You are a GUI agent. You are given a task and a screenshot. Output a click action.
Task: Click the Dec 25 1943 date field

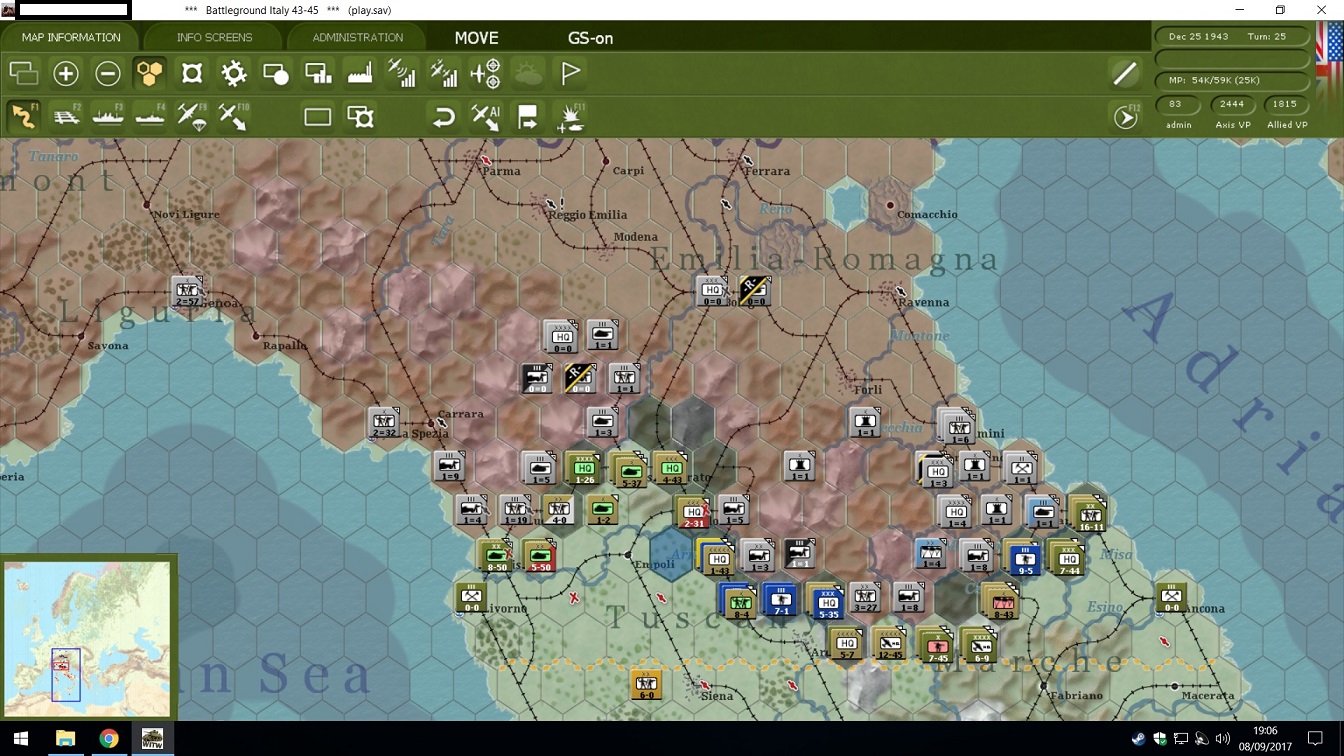pos(1233,37)
